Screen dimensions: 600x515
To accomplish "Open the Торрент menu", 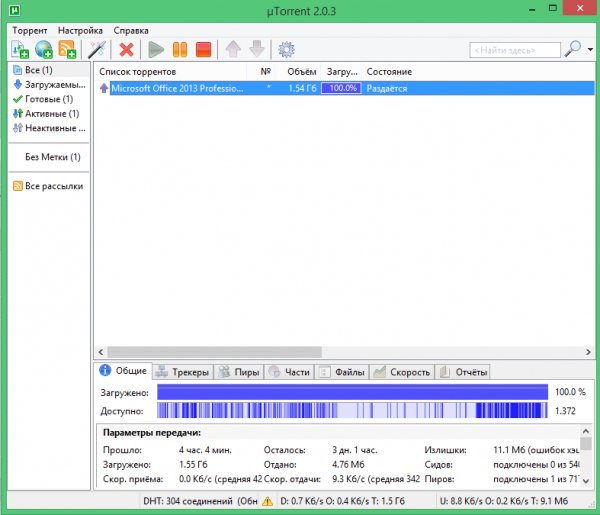I will click(x=30, y=31).
